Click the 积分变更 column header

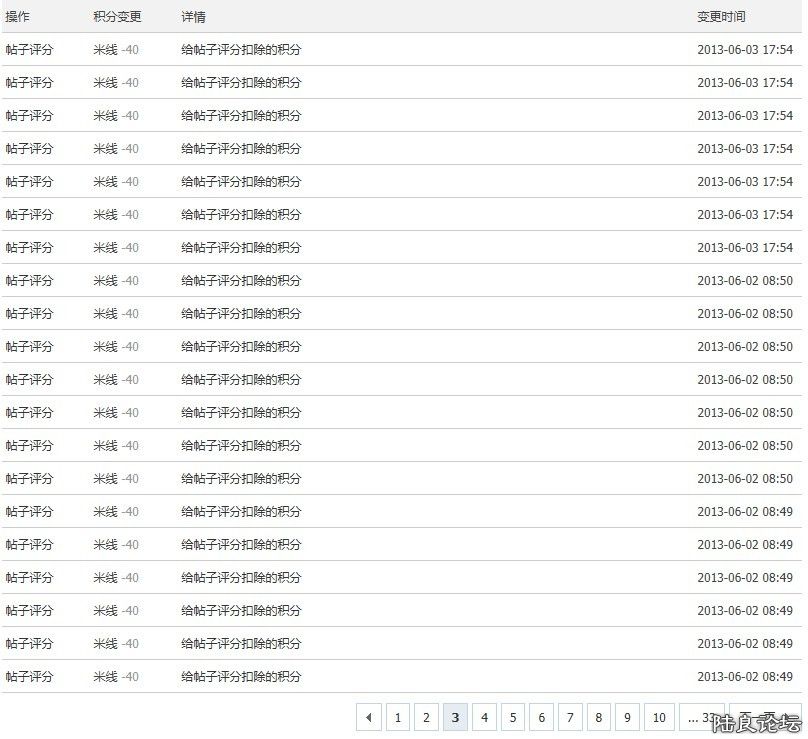point(115,16)
